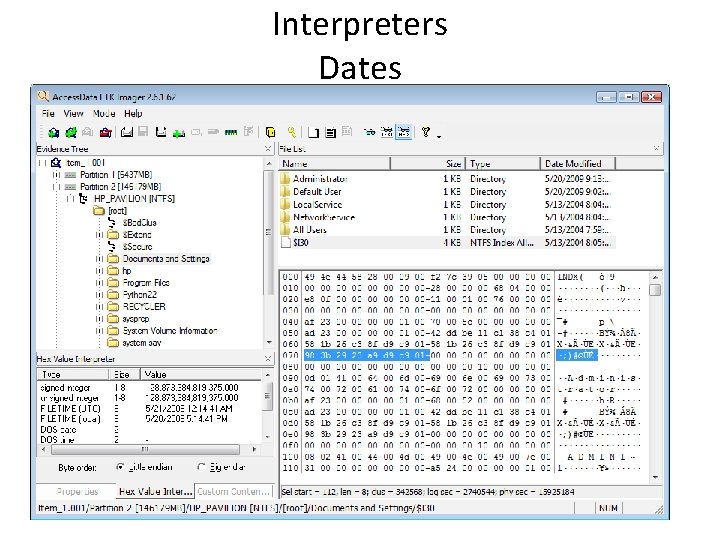Select the Default User directory row
Viewport: 720px width, 540px height.
point(448,191)
